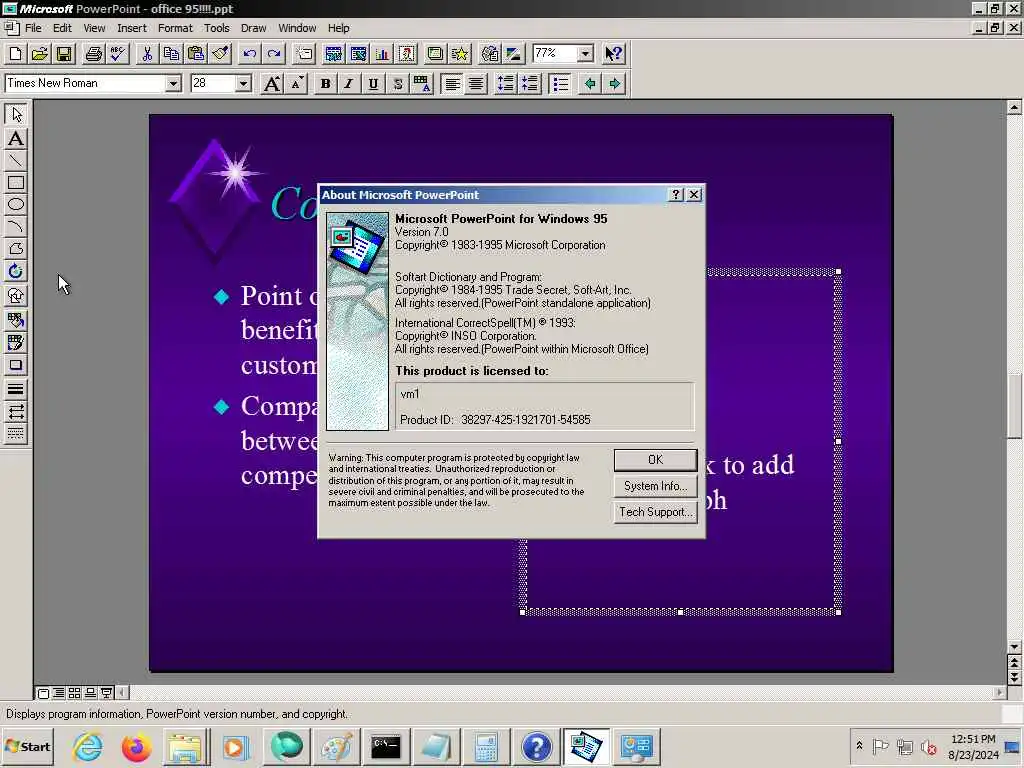The height and width of the screenshot is (768, 1024).
Task: Click OK in About Microsoft PowerPoint dialog
Action: coord(655,460)
